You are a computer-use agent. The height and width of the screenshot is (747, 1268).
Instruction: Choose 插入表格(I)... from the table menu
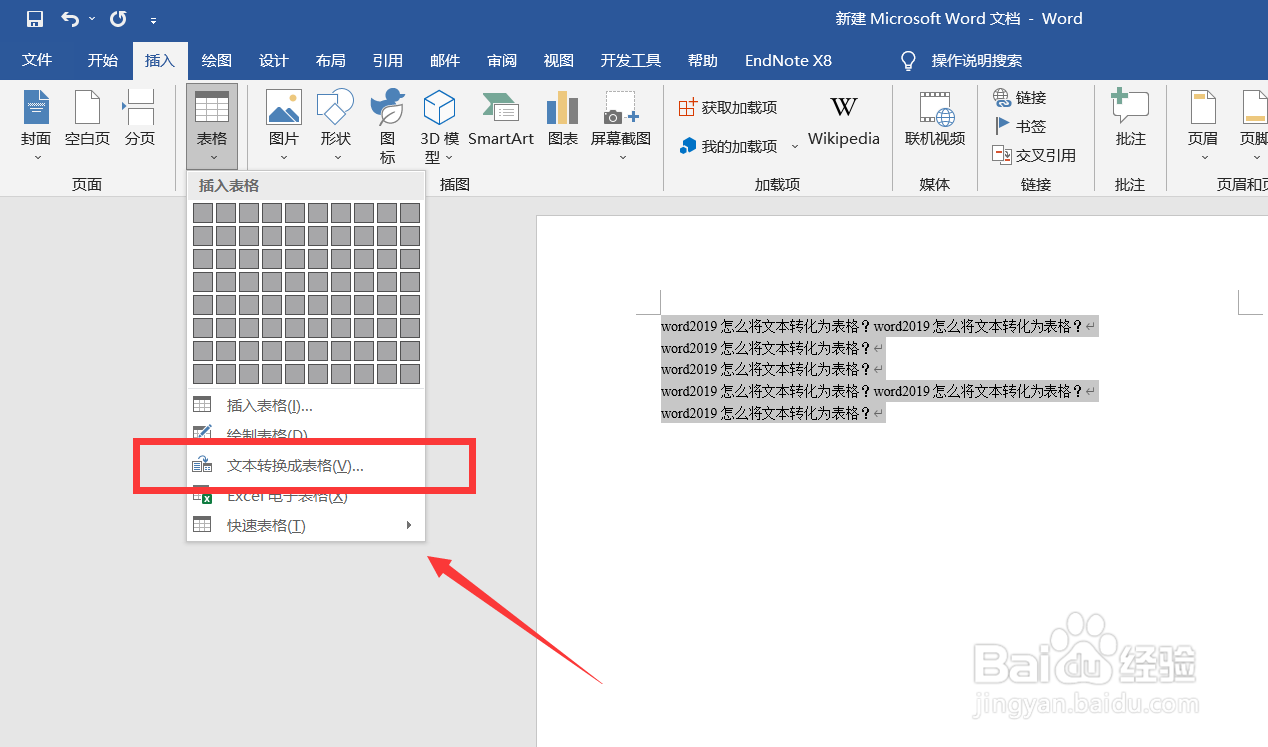pos(306,405)
